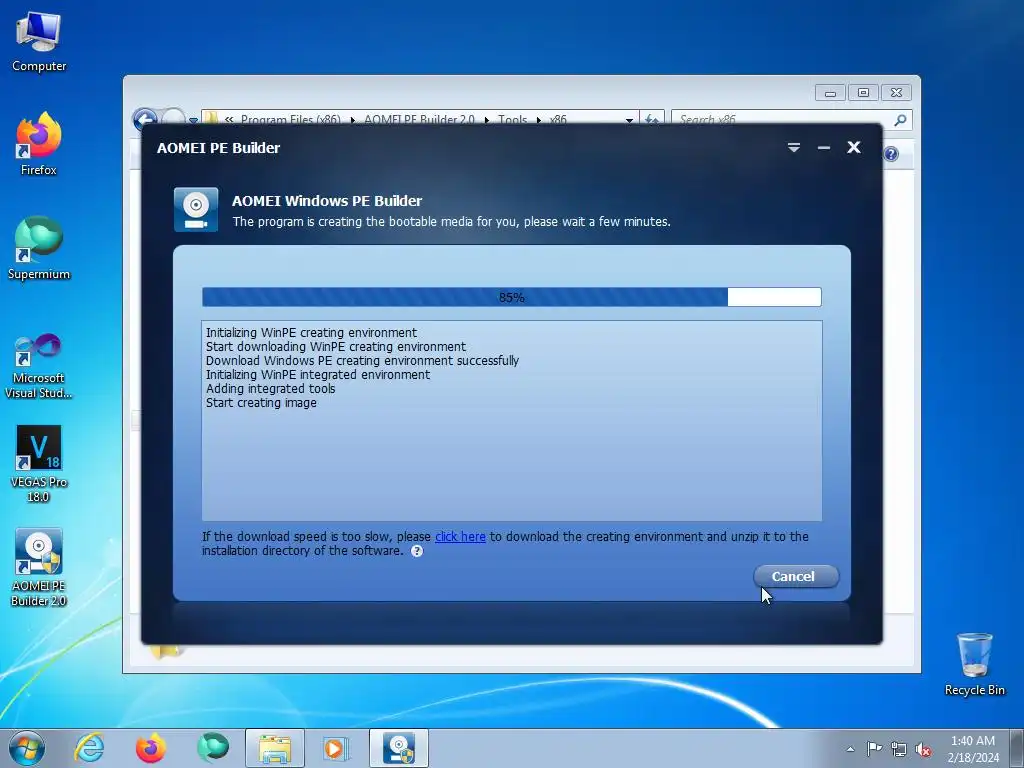Screen dimensions: 1024x768
Task: Switch to AOMEI PE Builder taskbar button
Action: coord(398,748)
